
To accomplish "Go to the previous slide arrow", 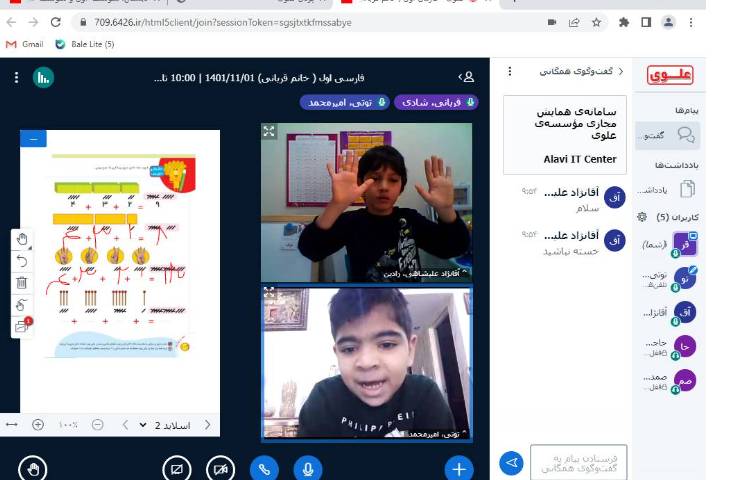I will [x=125, y=425].
